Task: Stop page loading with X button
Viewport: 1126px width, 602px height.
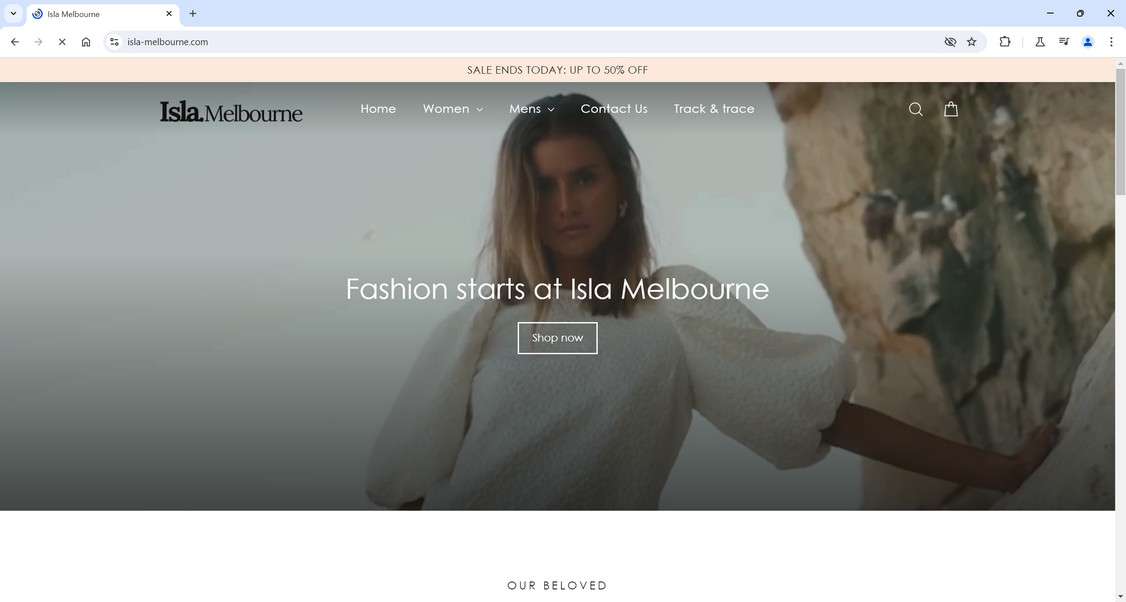Action: point(62,42)
